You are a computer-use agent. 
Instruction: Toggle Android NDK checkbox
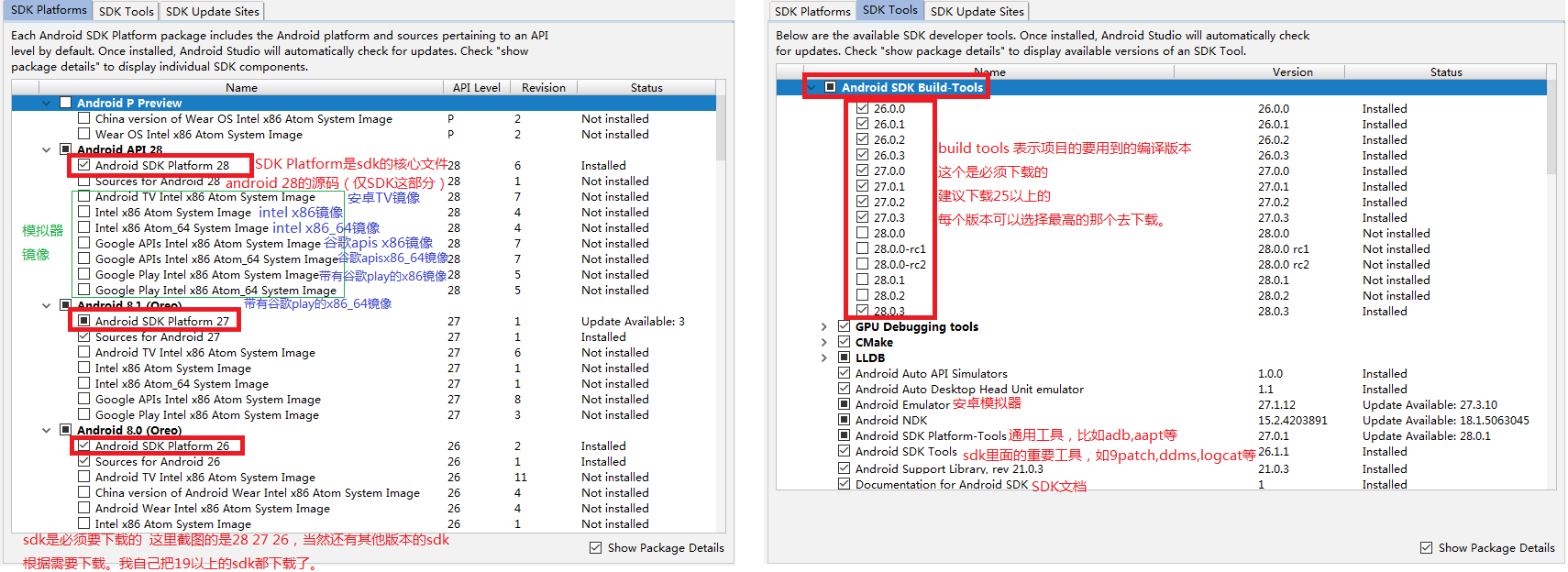844,420
